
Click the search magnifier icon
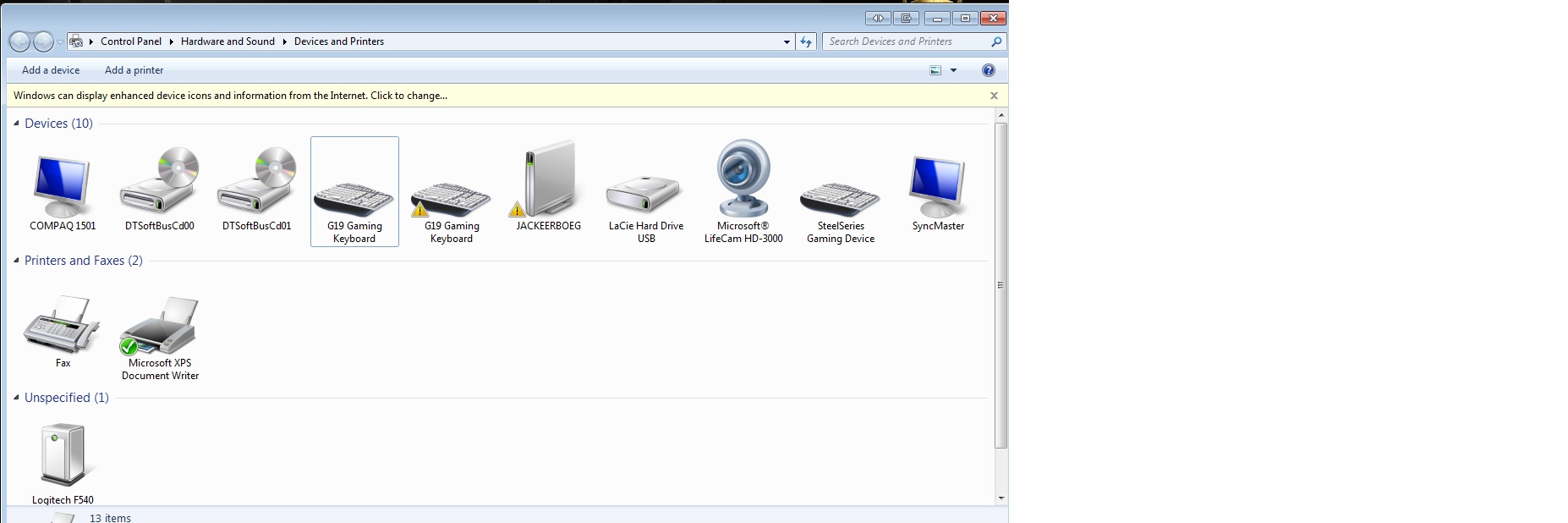pyautogui.click(x=996, y=41)
